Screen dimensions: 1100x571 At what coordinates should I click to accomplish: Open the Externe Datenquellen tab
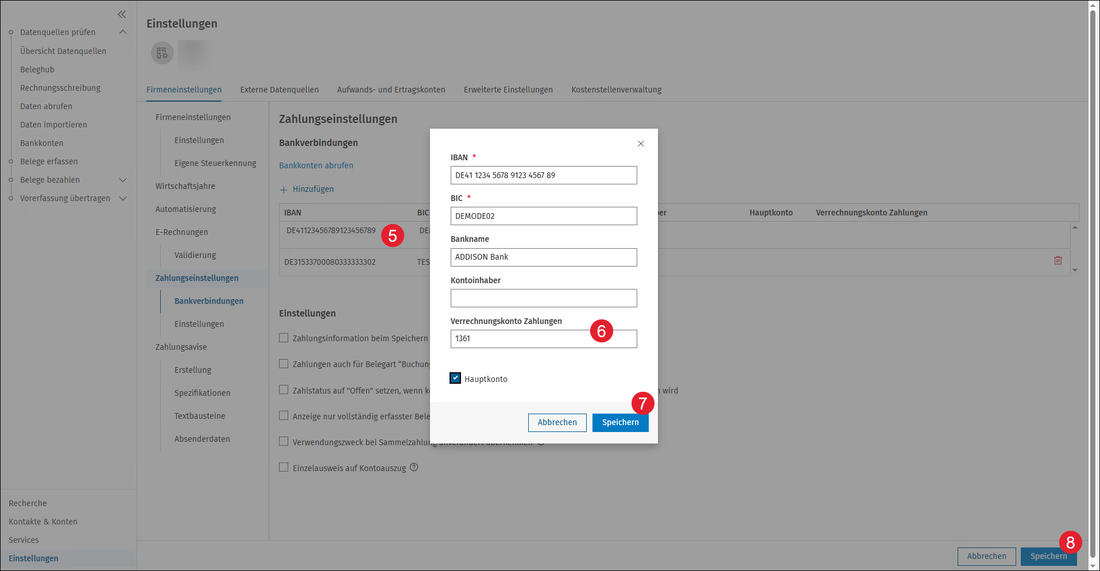[x=279, y=90]
